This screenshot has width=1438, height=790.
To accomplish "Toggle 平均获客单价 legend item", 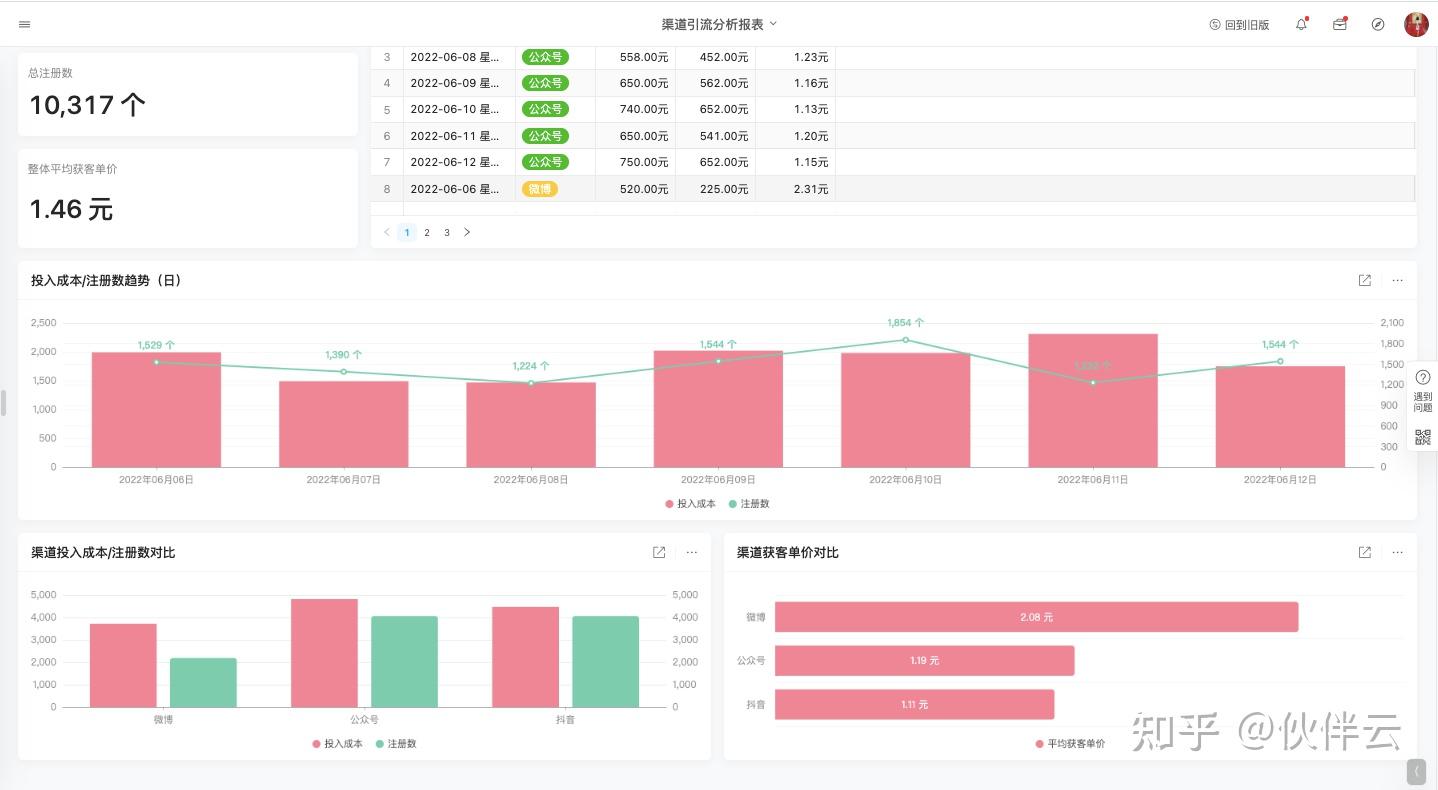I will (1070, 744).
